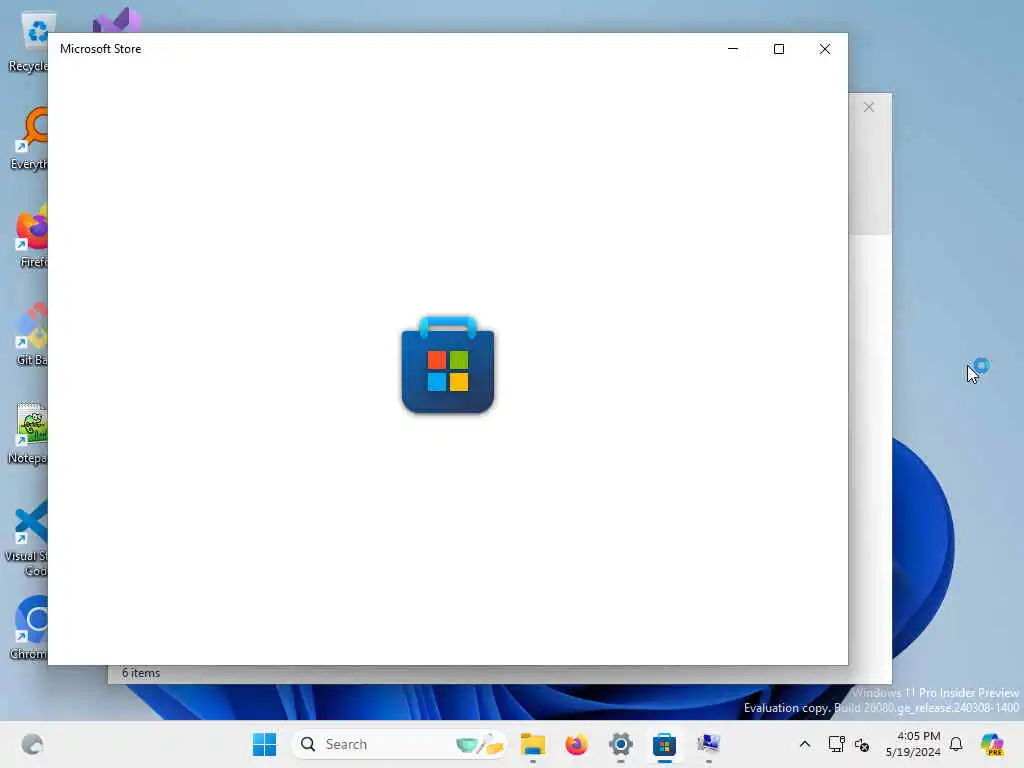This screenshot has width=1024, height=768.
Task: Select the Chromium desktop shortcut
Action: coord(29,628)
